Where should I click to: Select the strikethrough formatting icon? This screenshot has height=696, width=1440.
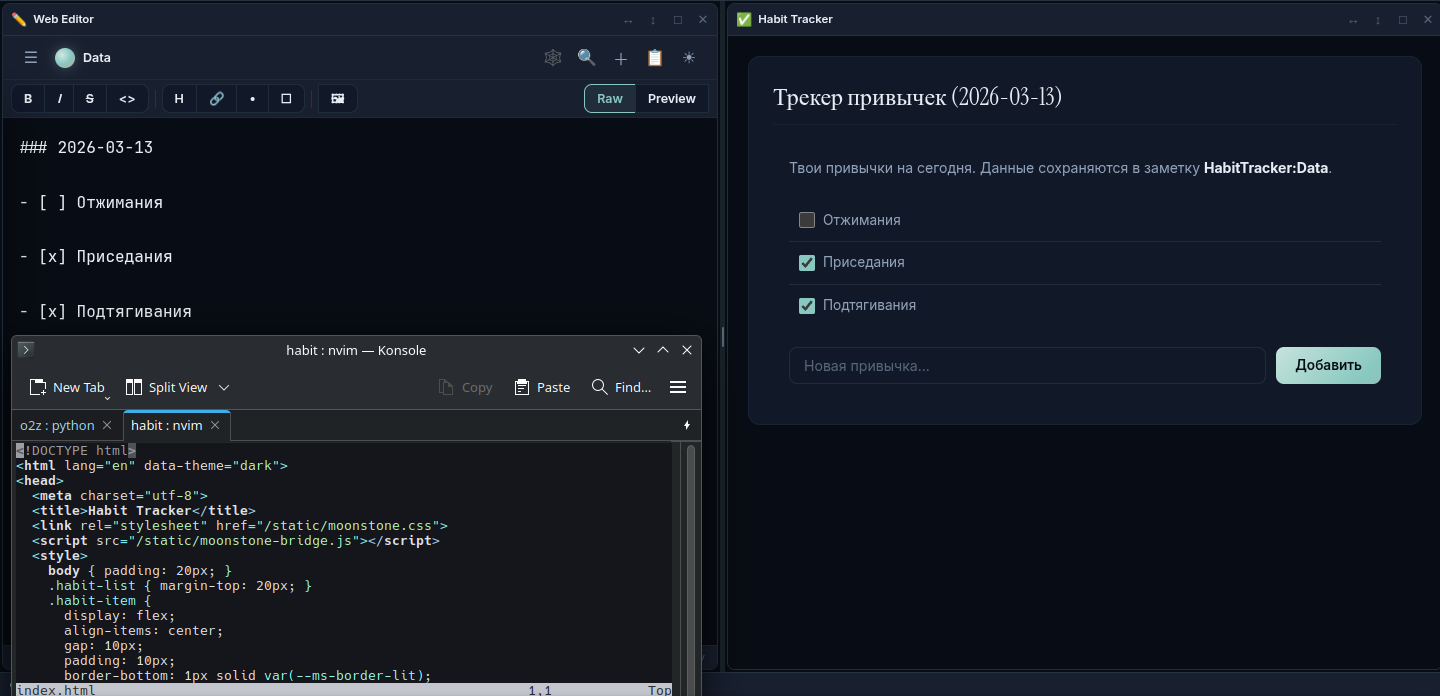point(89,98)
